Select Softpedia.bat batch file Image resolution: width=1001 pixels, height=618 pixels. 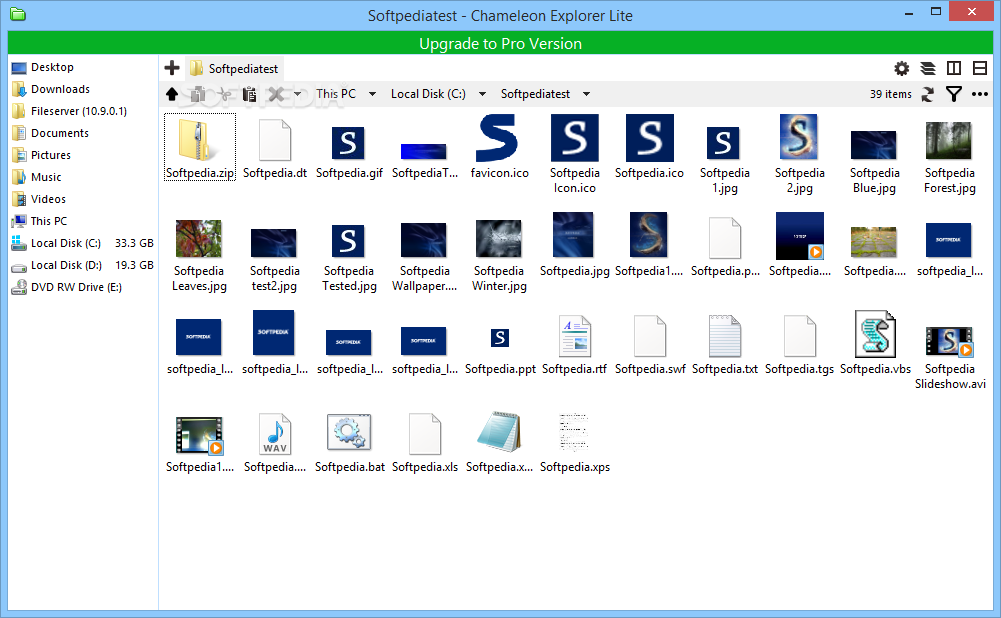tap(349, 444)
